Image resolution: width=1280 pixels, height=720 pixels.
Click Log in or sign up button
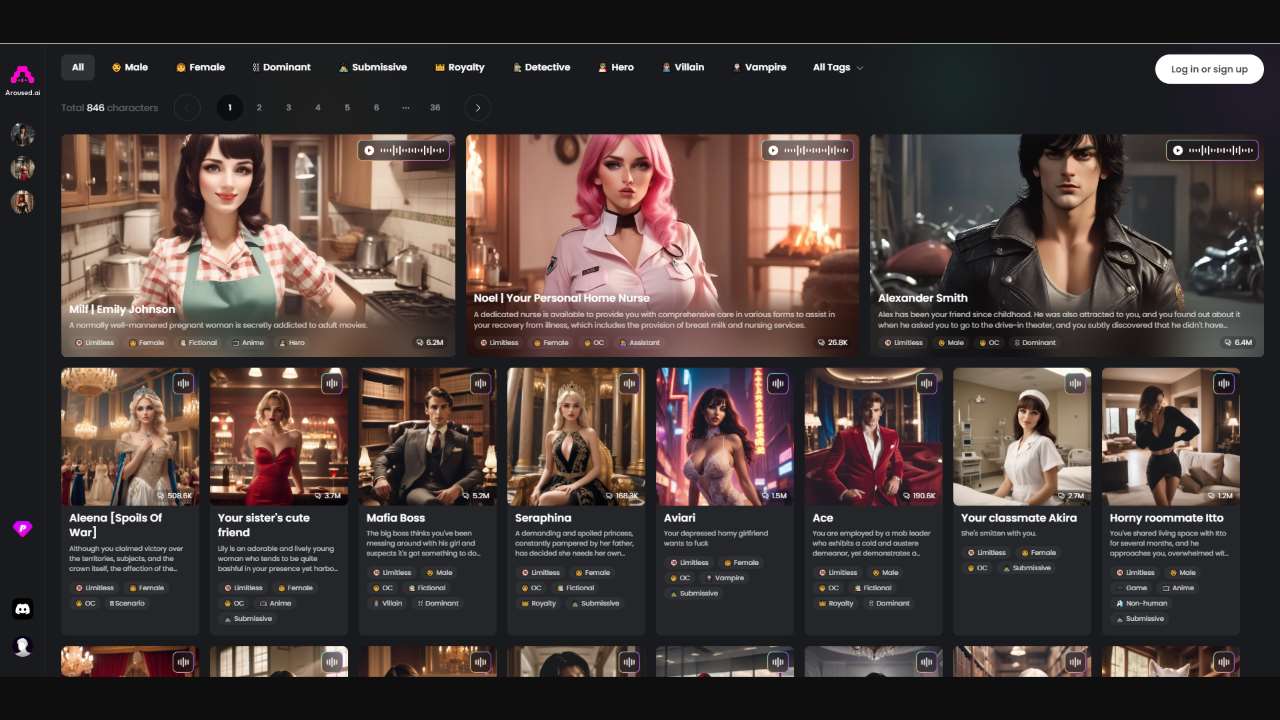click(x=1209, y=69)
